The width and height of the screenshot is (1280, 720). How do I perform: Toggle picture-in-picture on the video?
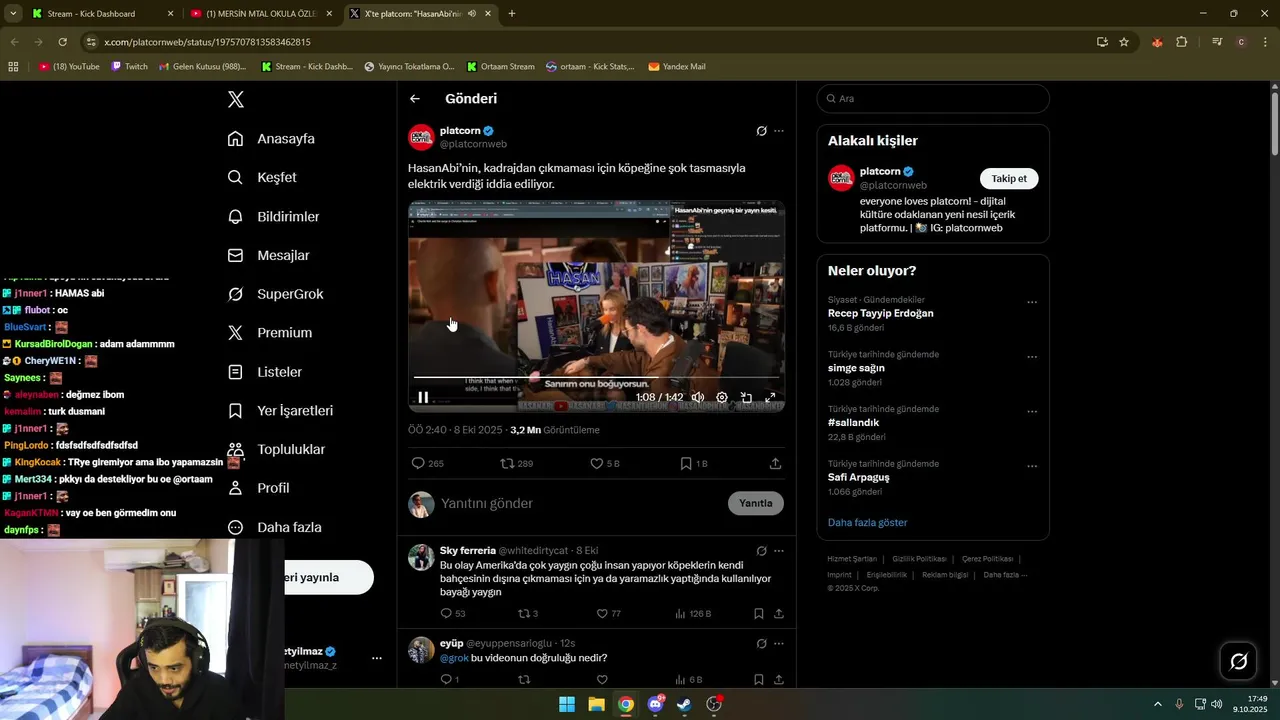click(746, 397)
